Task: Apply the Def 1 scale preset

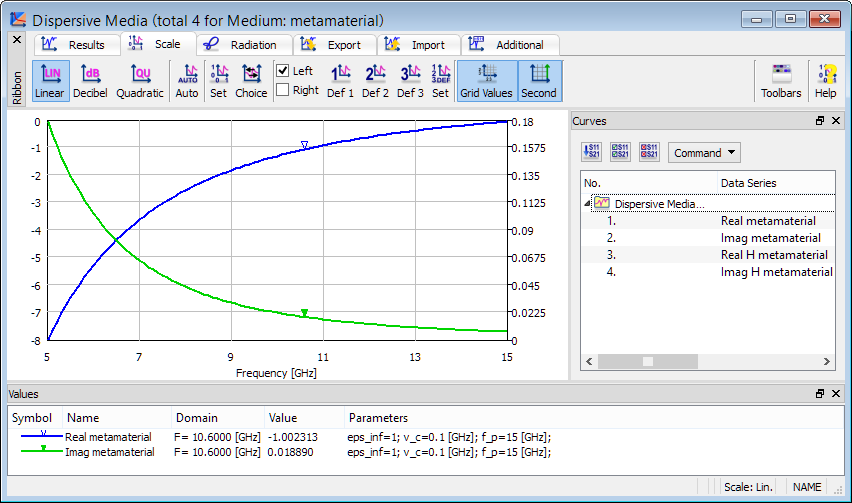Action: (341, 81)
